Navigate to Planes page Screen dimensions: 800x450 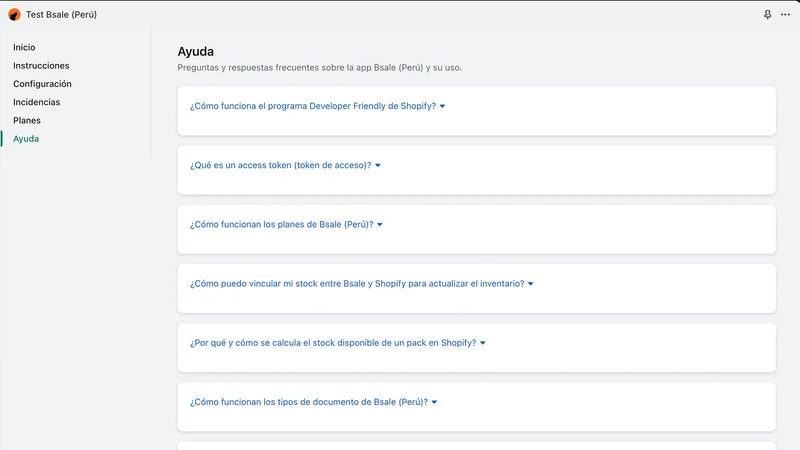tap(27, 120)
